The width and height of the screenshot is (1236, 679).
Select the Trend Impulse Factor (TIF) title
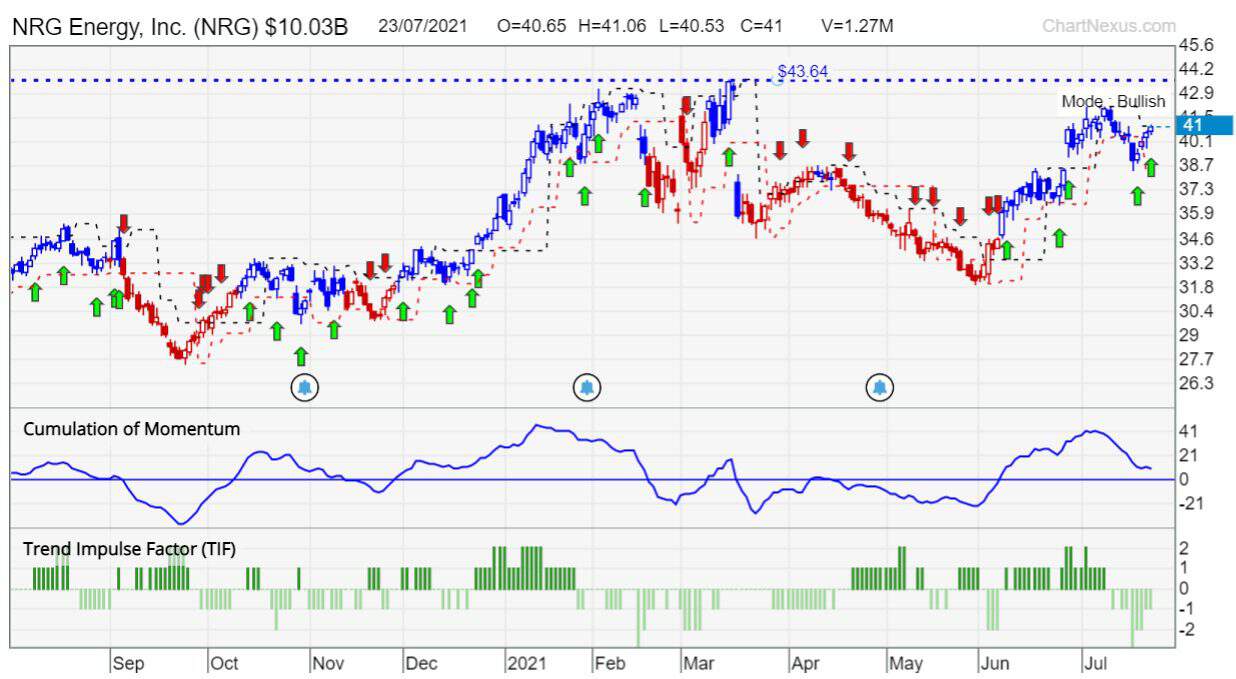(130, 549)
